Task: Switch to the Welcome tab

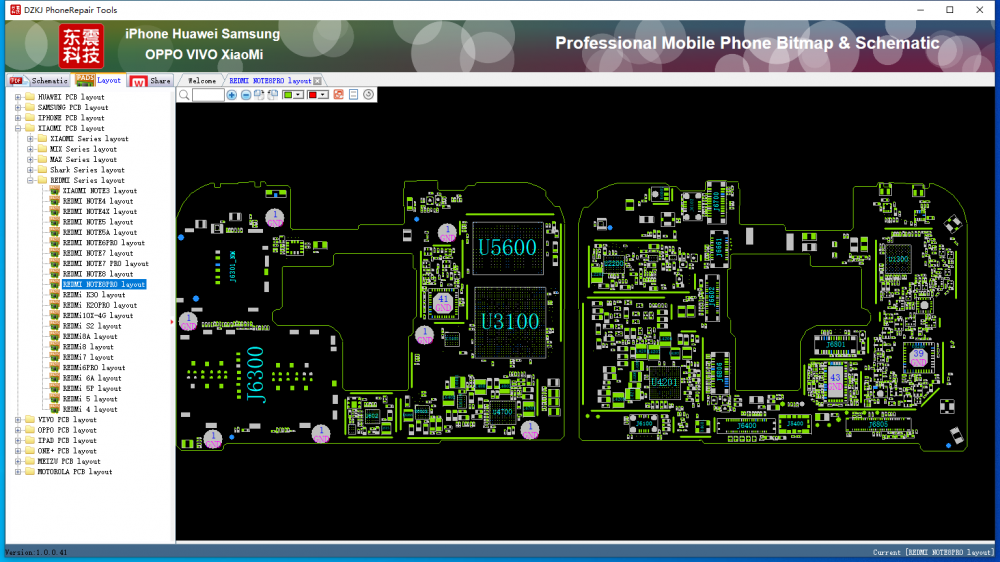Action: [x=201, y=80]
